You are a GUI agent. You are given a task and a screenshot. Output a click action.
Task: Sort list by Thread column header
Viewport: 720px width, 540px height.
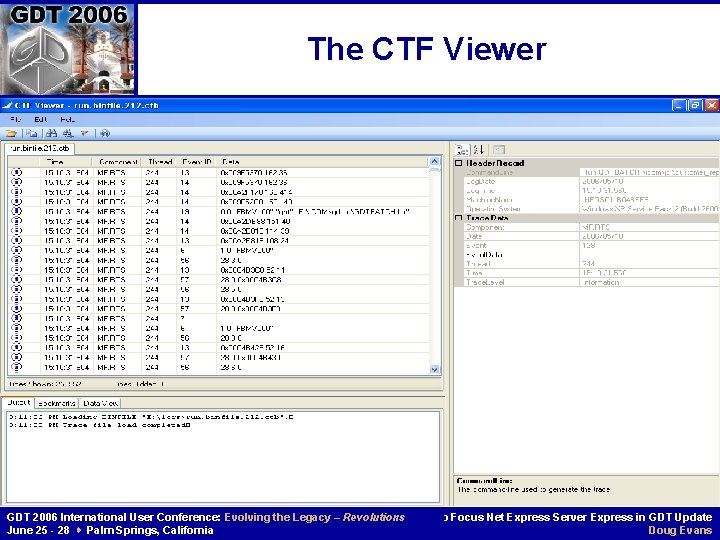click(160, 162)
